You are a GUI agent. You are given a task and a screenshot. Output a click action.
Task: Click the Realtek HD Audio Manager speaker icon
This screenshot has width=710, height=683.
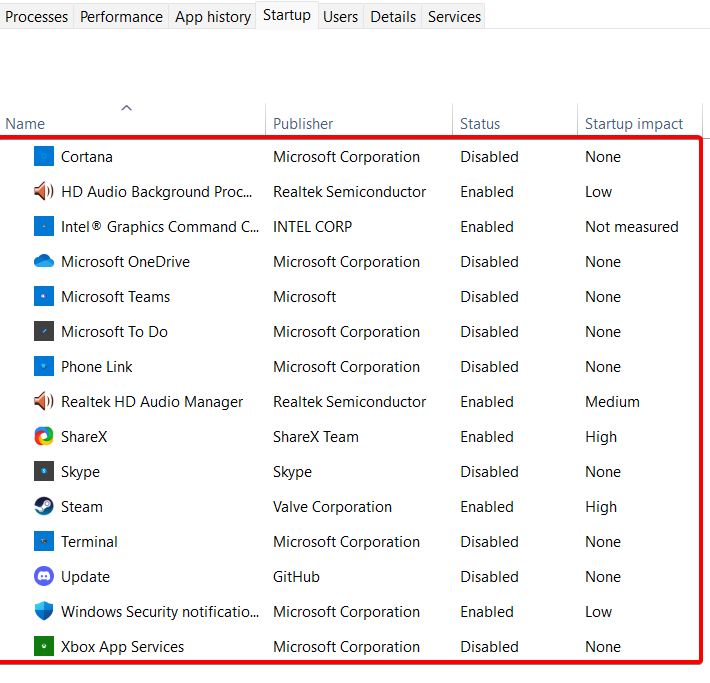(x=44, y=402)
